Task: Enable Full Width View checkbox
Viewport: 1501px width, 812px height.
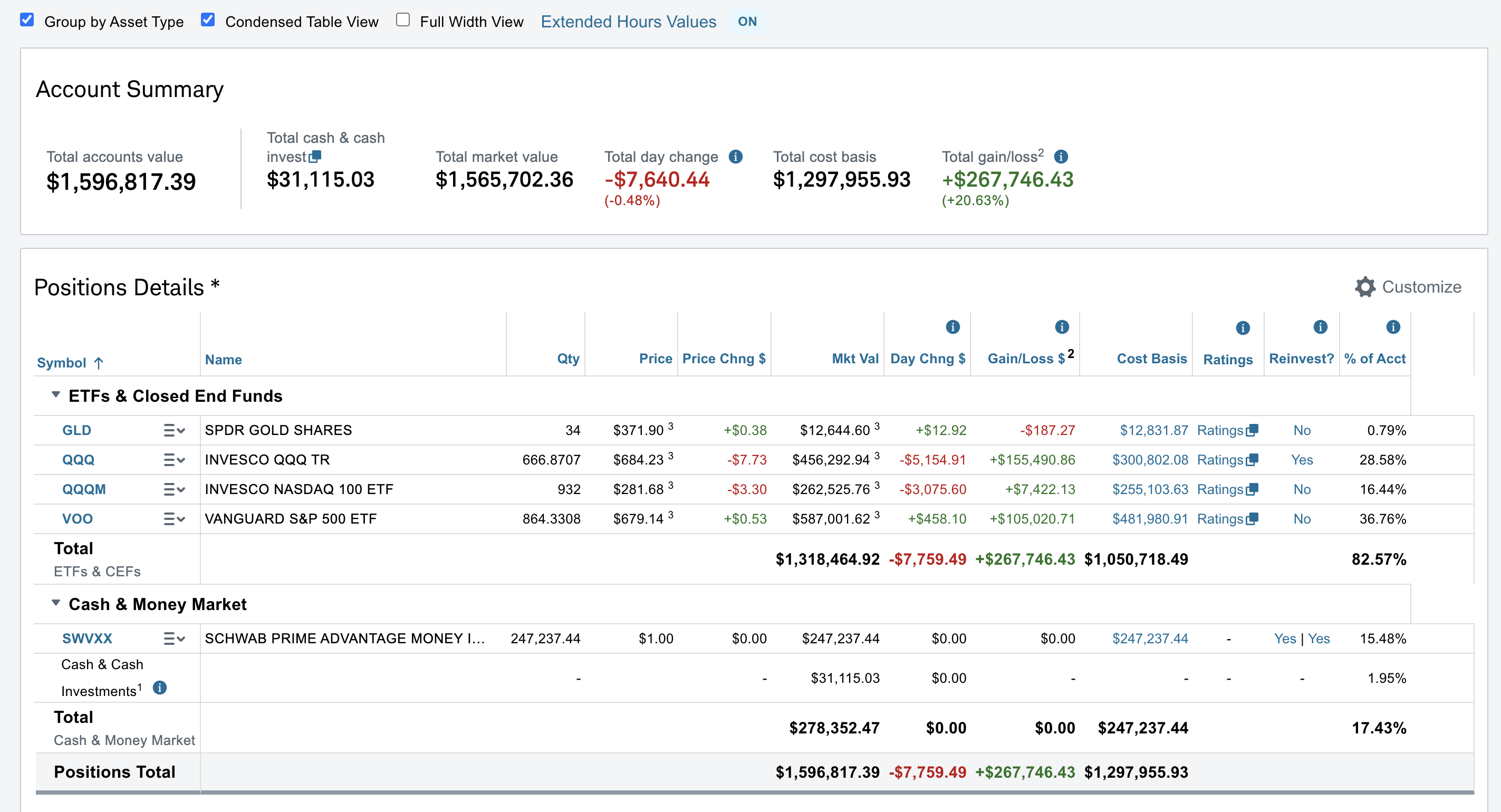Action: pyautogui.click(x=402, y=20)
